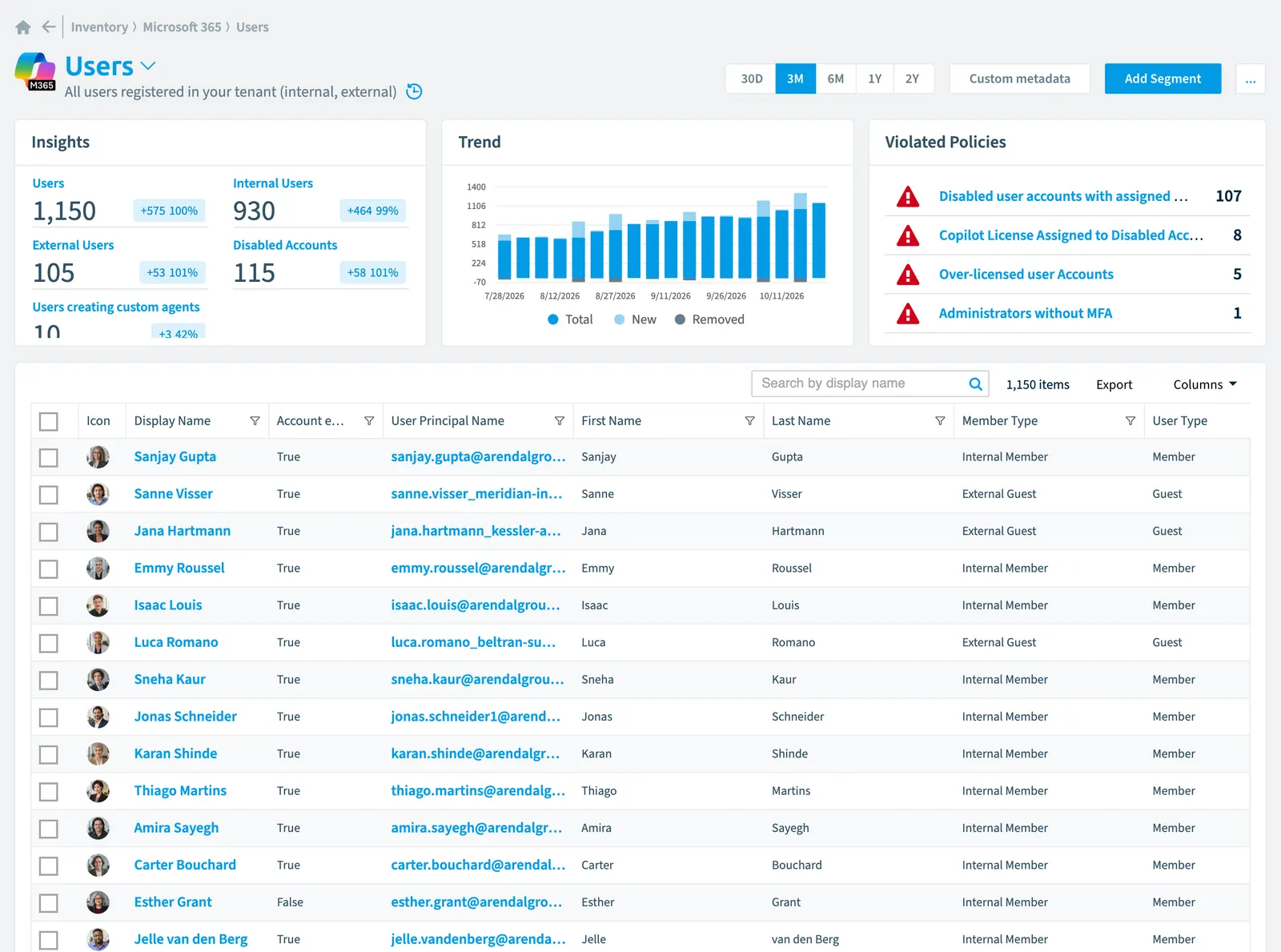Image resolution: width=1281 pixels, height=952 pixels.
Task: Toggle the select-all header checkbox
Action: (49, 421)
